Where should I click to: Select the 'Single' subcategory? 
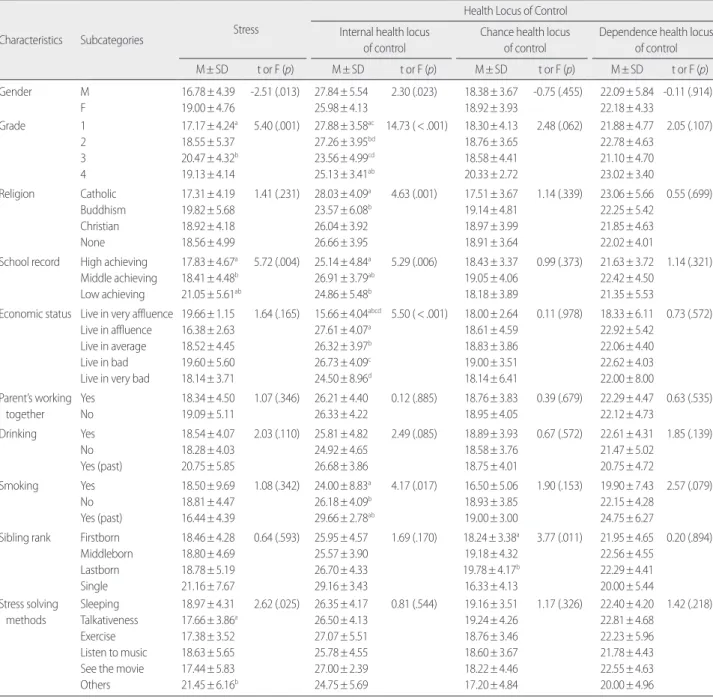tap(94, 586)
